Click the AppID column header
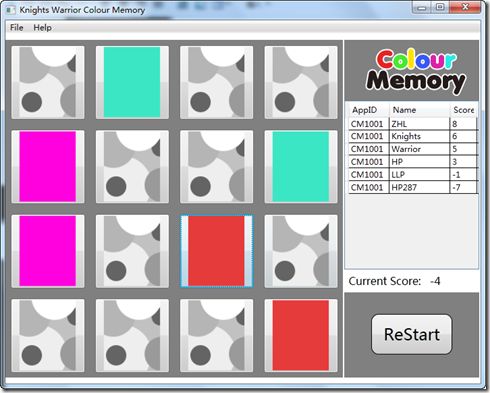The height and width of the screenshot is (393, 490). pyautogui.click(x=369, y=110)
